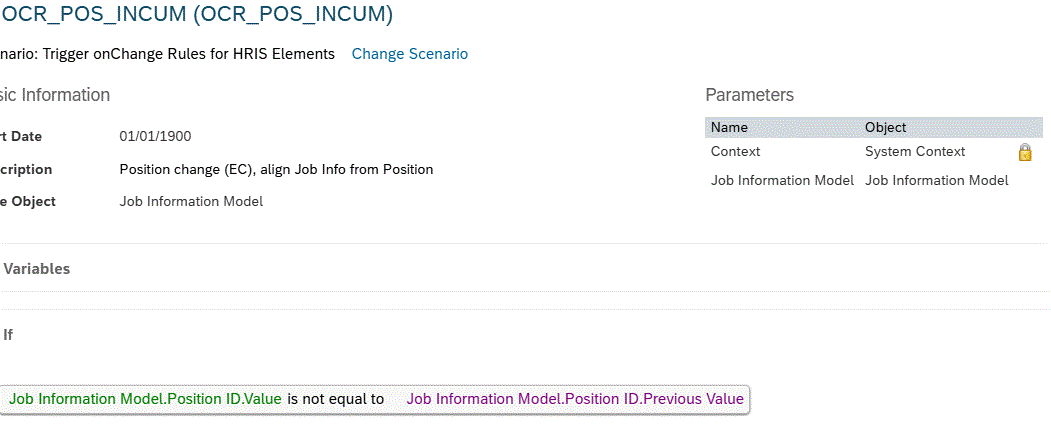1051x431 pixels.
Task: Click the System Context object value
Action: coord(915,152)
